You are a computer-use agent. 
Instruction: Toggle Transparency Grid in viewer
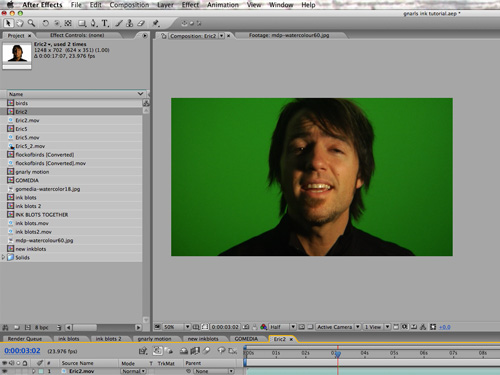click(x=310, y=327)
